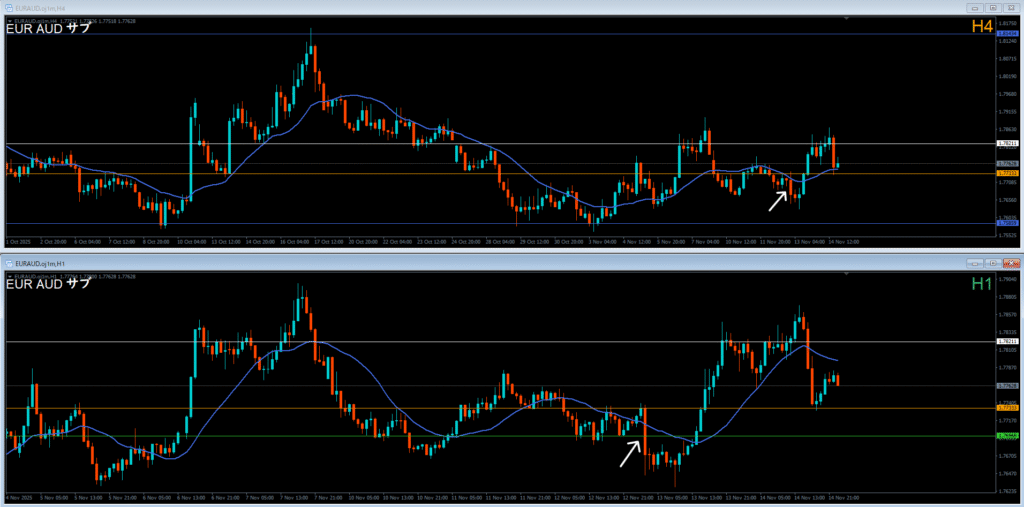Click the white 1.78211 price label on H1 axis
This screenshot has height=507, width=1024.
1008,342
